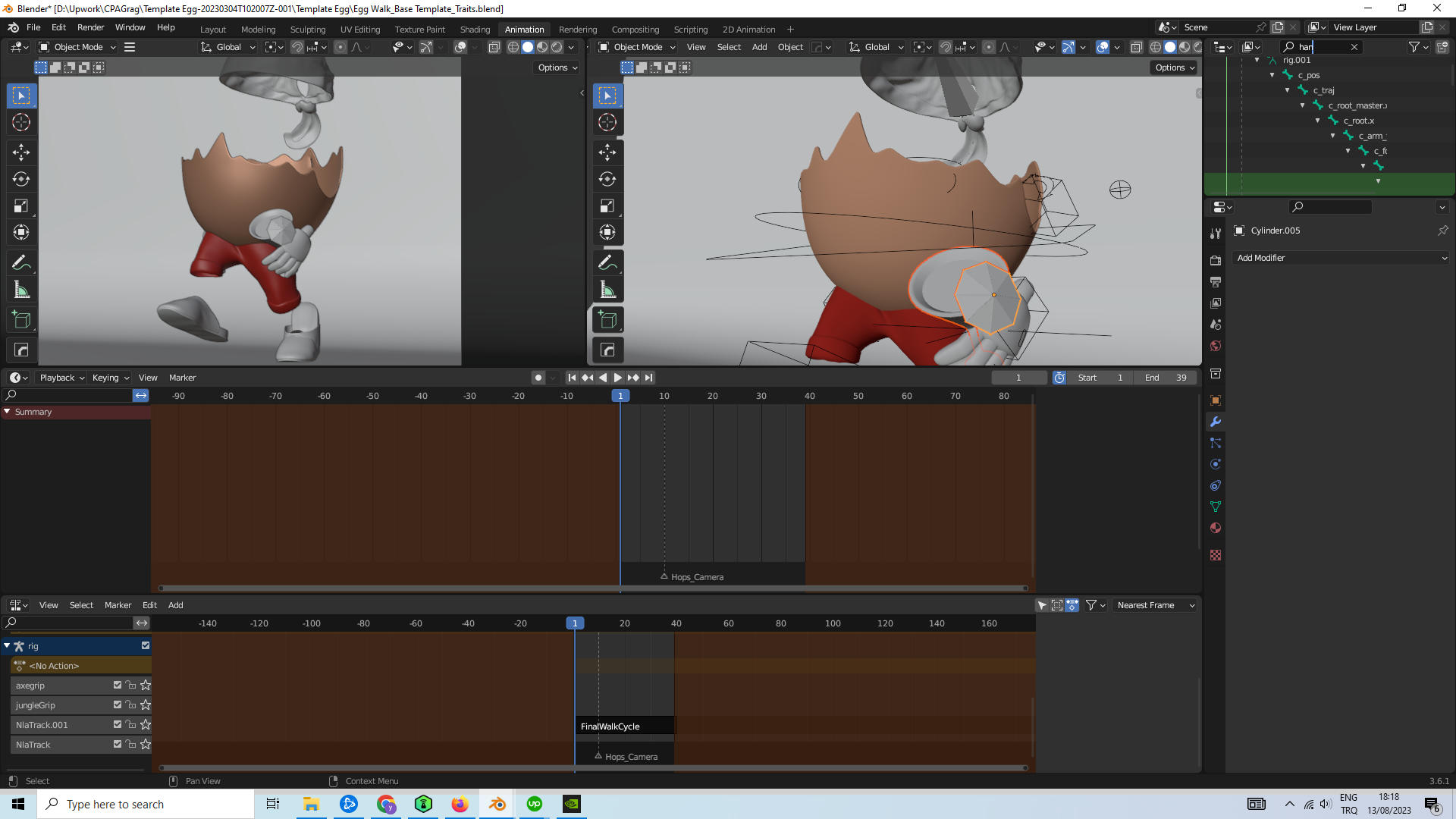Image resolution: width=1456 pixels, height=819 pixels.
Task: Toggle the rig channel checkbox in NLA
Action: pos(146,645)
